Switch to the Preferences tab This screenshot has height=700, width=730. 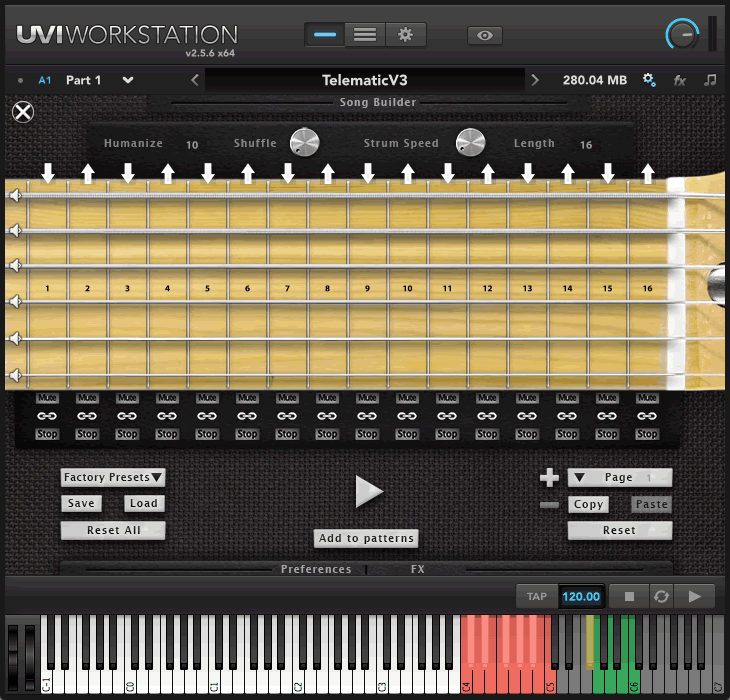[316, 569]
